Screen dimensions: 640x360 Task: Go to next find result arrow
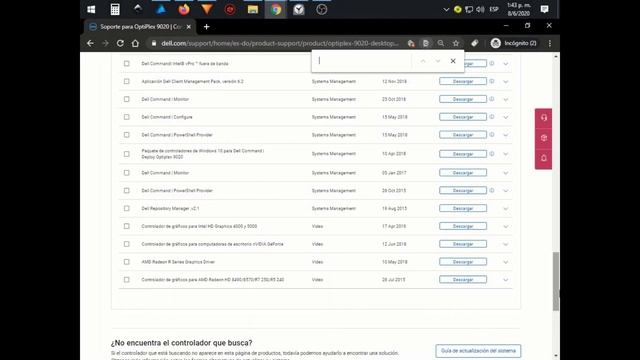(x=438, y=61)
